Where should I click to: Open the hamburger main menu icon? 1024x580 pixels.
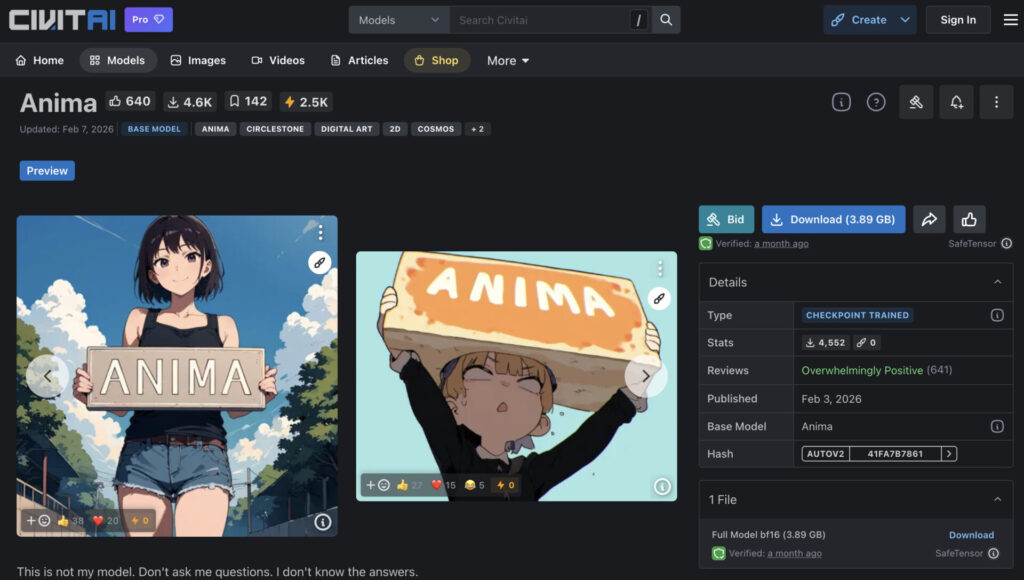coord(1010,20)
